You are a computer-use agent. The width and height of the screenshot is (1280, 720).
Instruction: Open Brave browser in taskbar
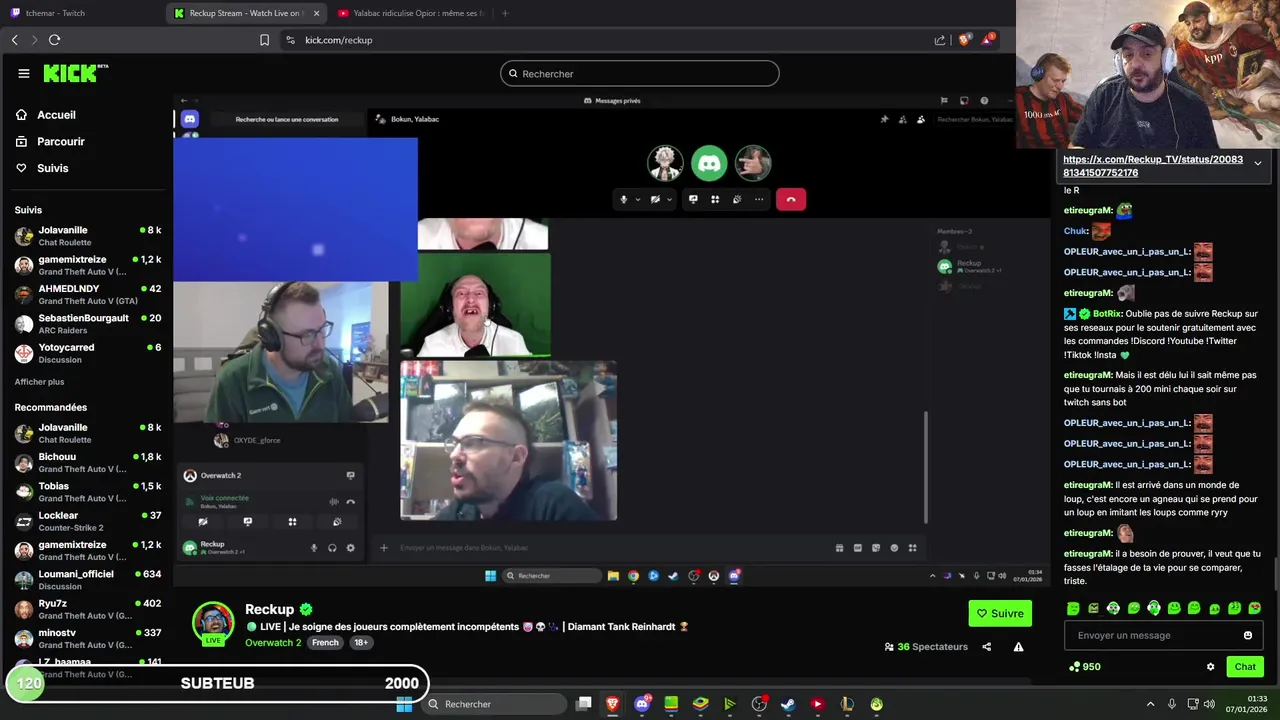coord(613,704)
